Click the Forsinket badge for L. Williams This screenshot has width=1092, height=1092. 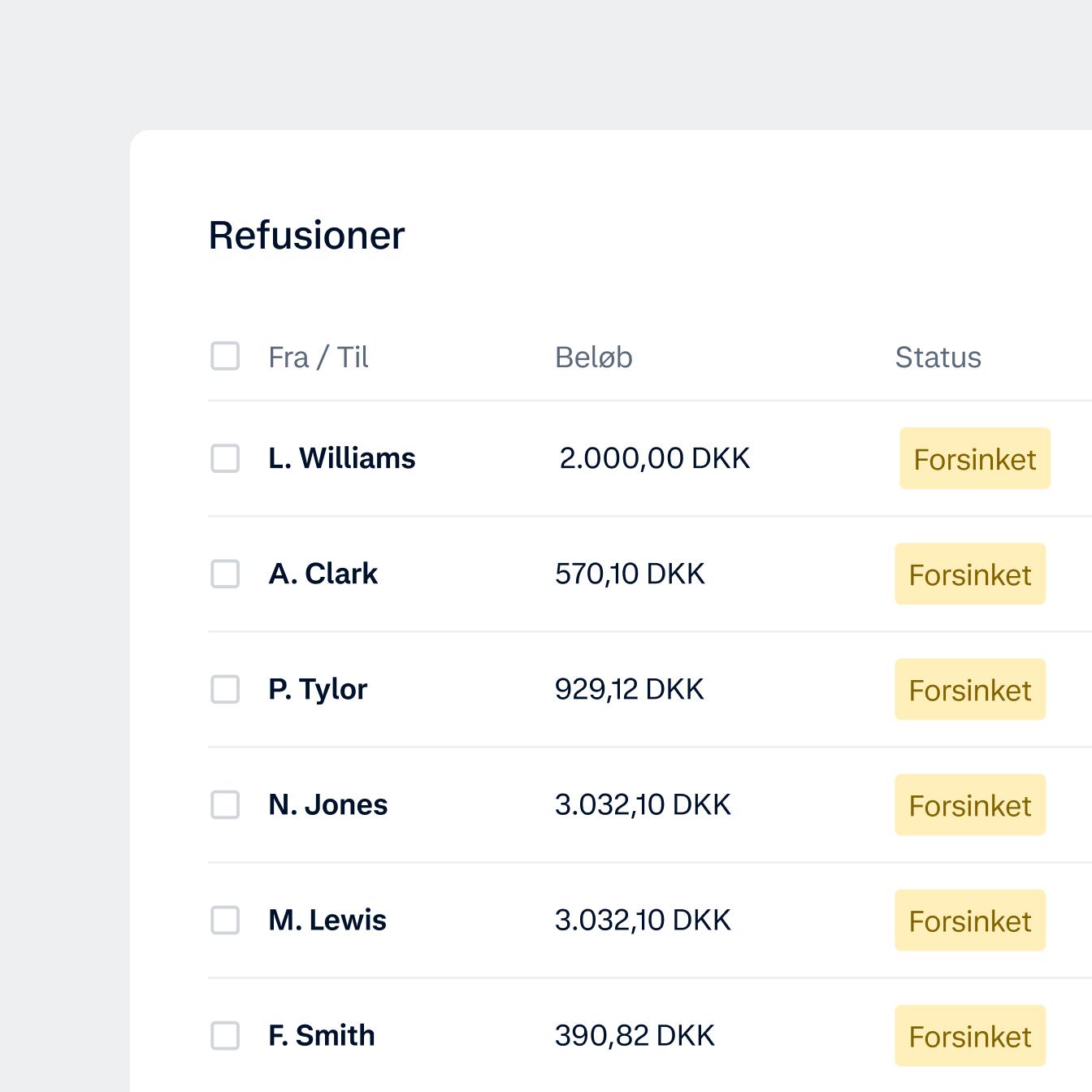(x=974, y=459)
